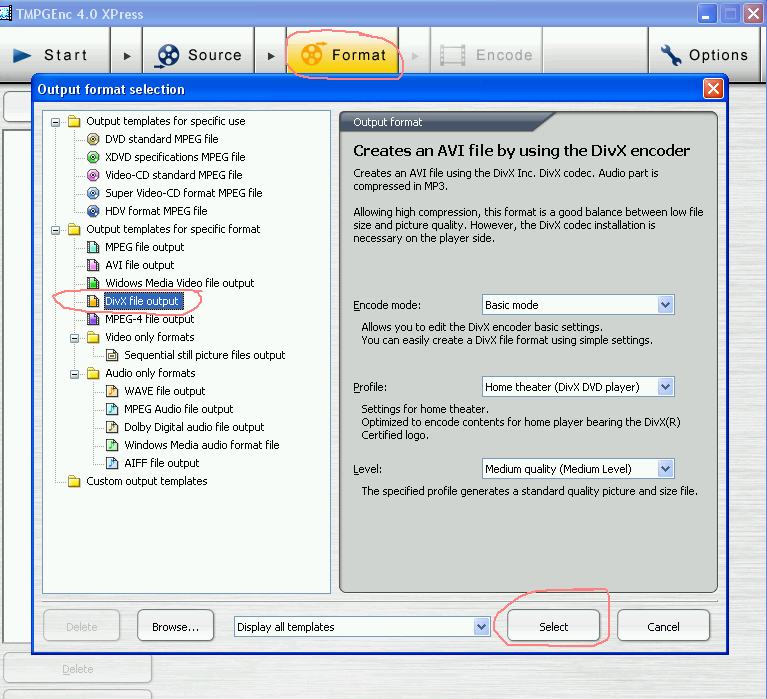
Task: Click the MPEG file output page icon
Action: tap(93, 247)
